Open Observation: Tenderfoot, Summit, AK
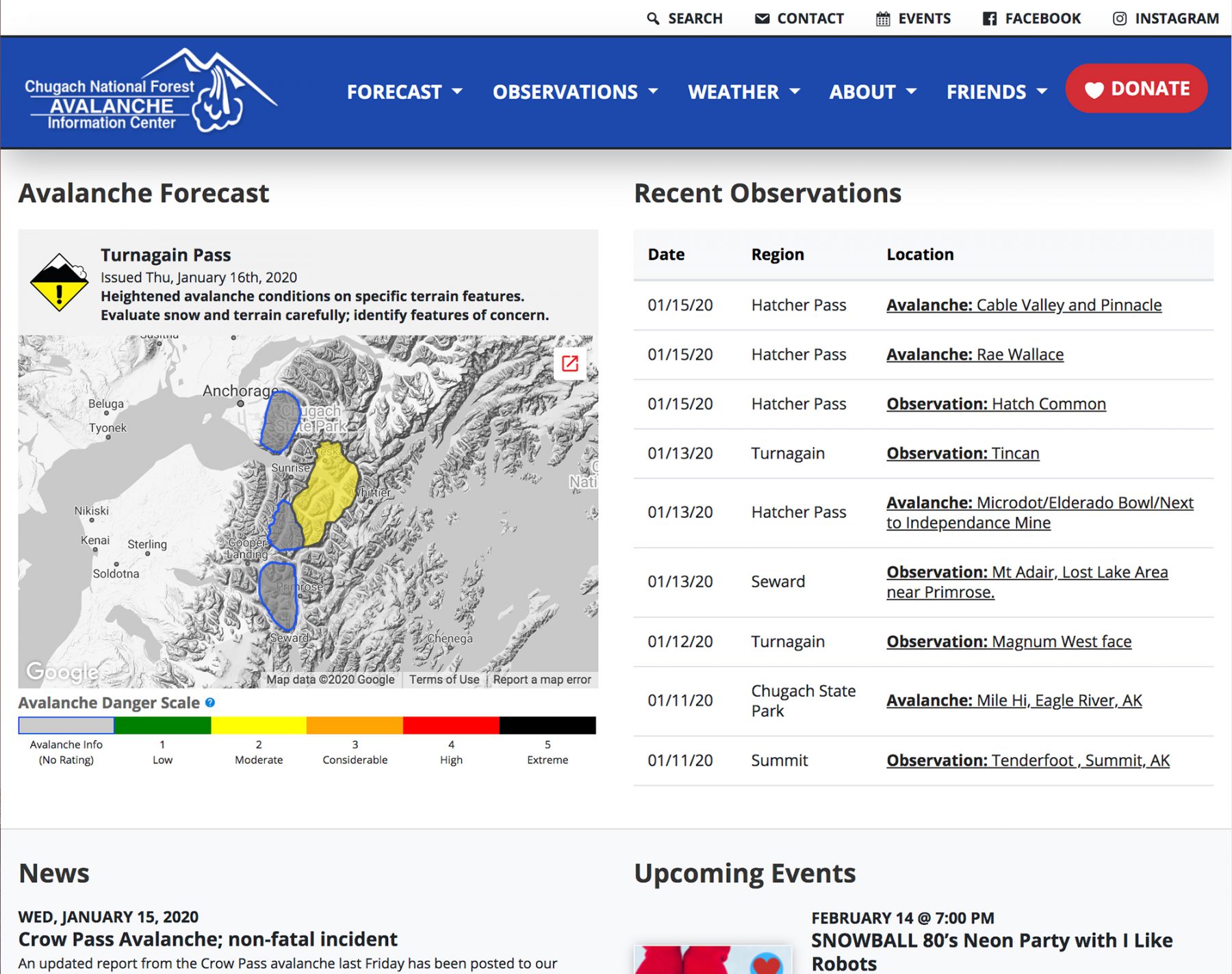 tap(1028, 760)
